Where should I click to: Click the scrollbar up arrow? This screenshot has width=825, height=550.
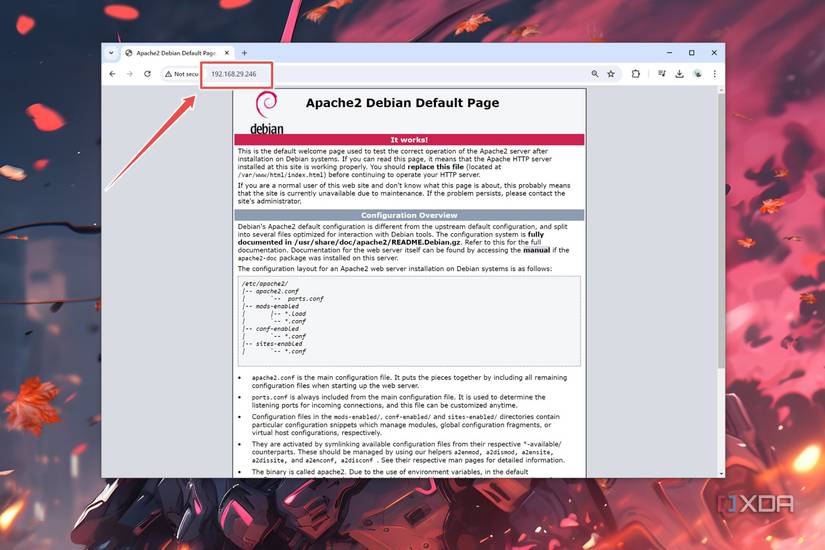721,91
